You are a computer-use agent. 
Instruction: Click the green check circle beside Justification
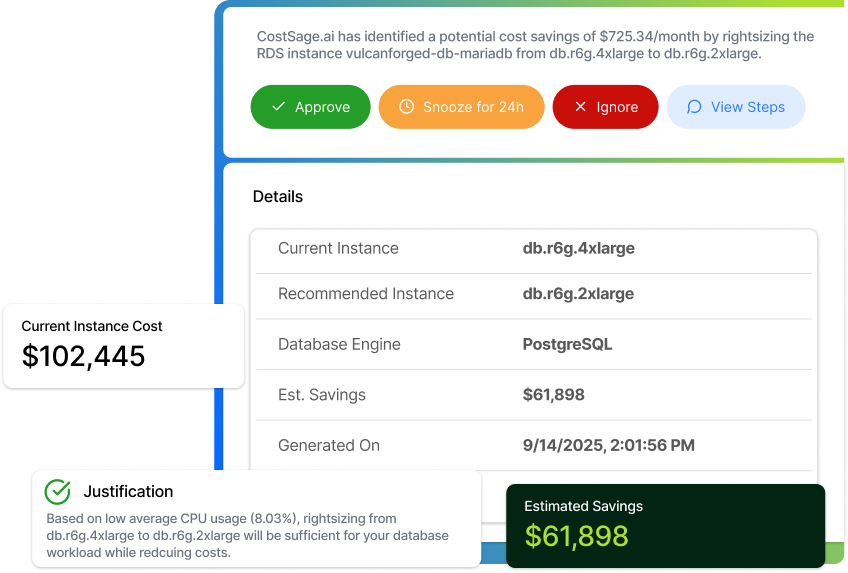click(58, 491)
